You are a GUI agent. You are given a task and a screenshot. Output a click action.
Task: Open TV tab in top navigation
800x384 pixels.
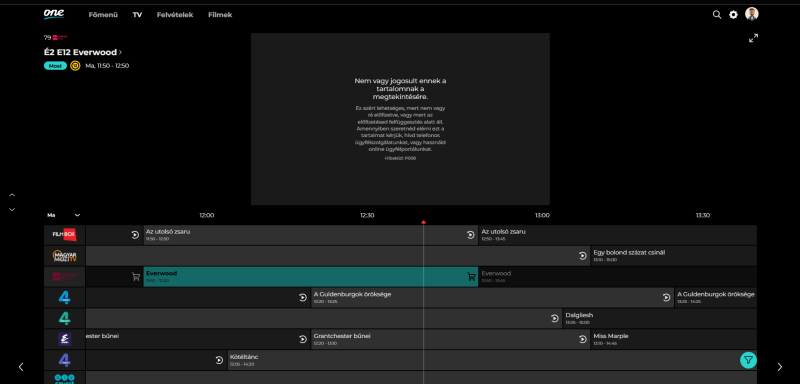point(137,15)
